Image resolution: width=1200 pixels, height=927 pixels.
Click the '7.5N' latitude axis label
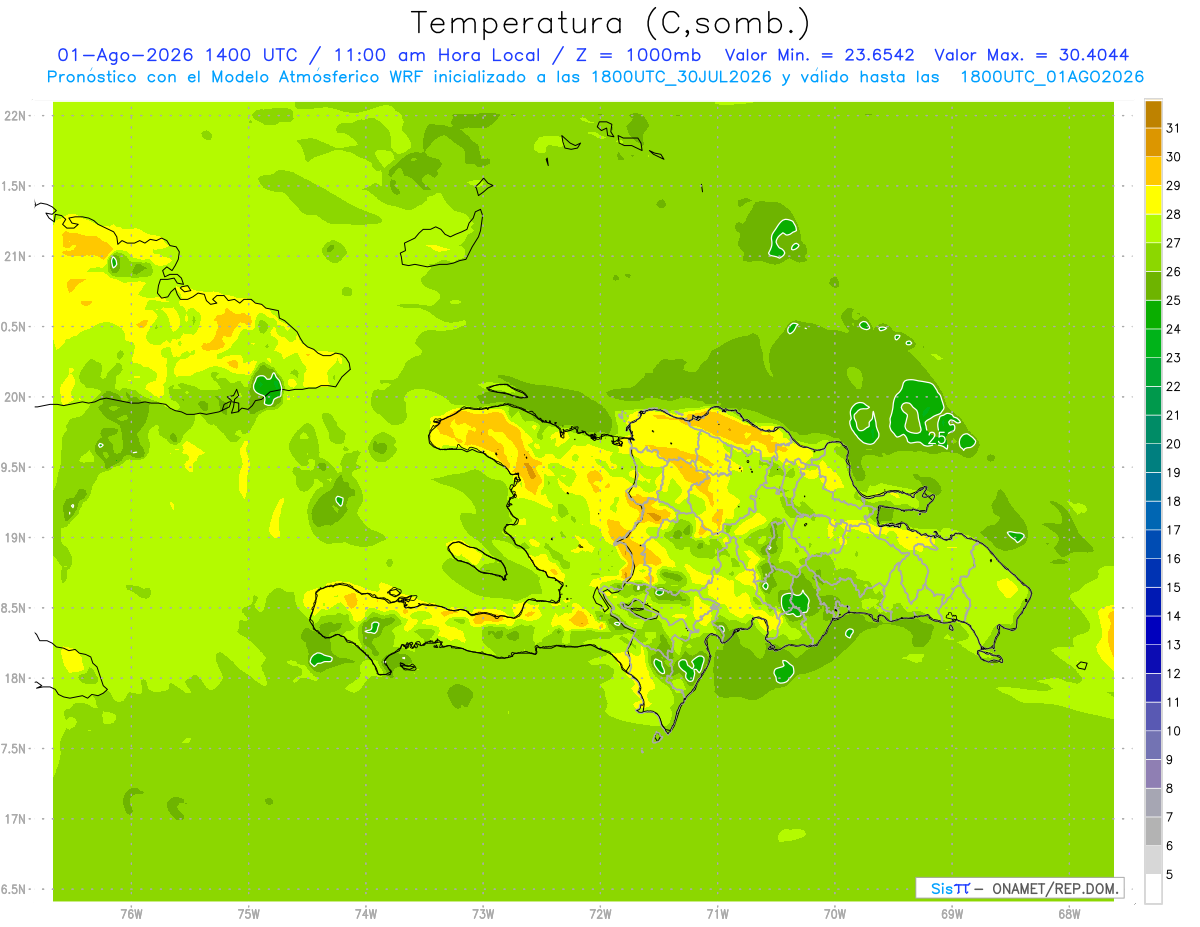coord(15,749)
